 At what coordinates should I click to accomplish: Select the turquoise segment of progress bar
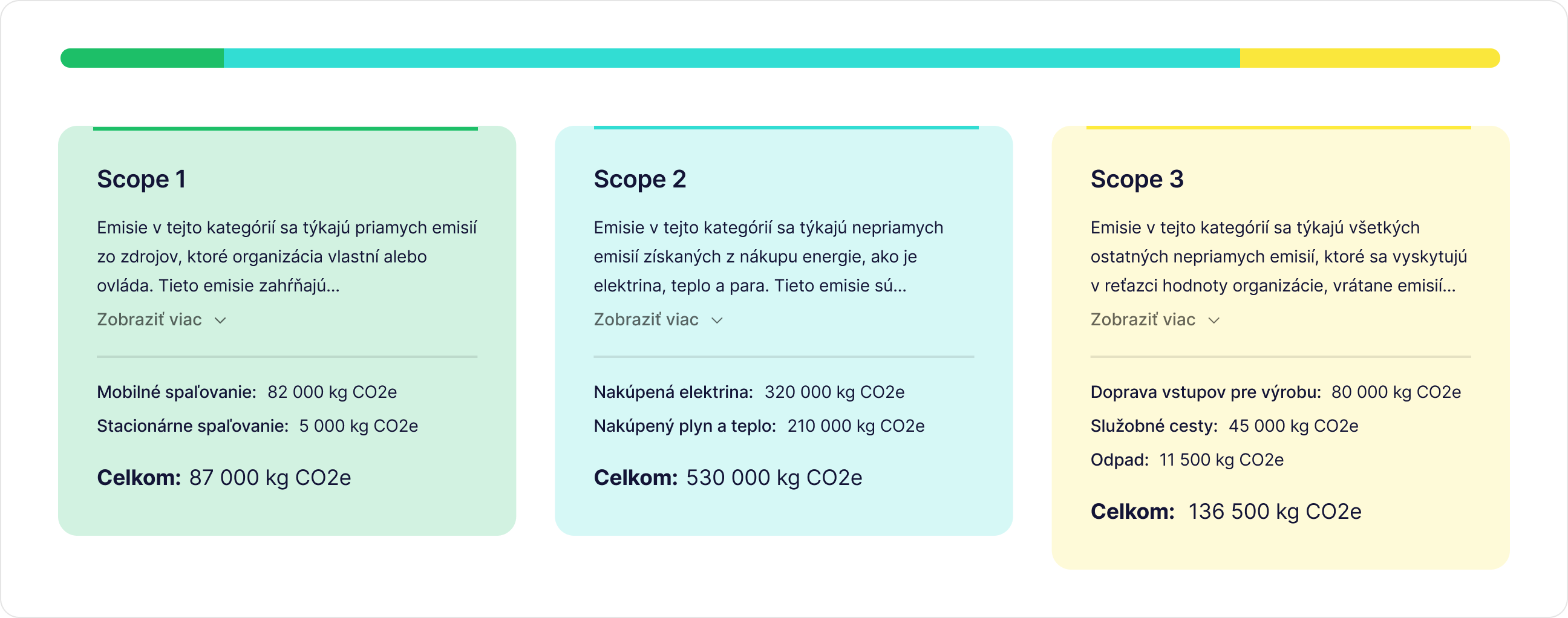pyautogui.click(x=731, y=58)
